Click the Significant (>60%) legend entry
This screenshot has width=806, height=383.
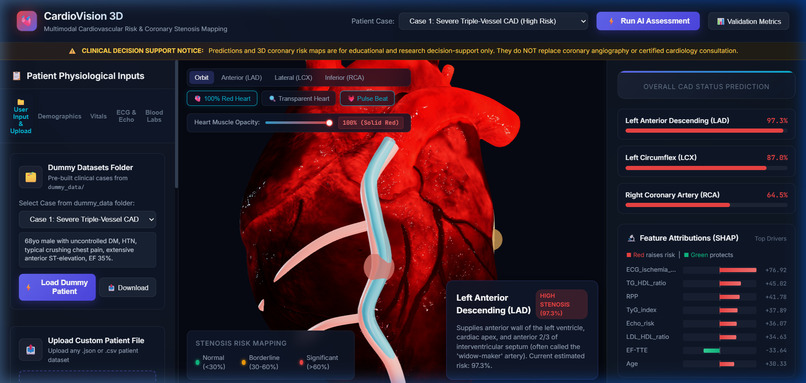coord(318,362)
